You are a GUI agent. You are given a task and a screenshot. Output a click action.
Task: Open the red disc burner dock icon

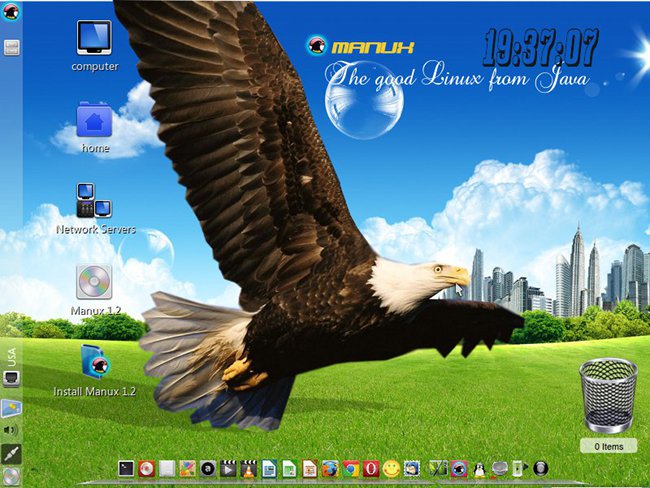click(146, 469)
